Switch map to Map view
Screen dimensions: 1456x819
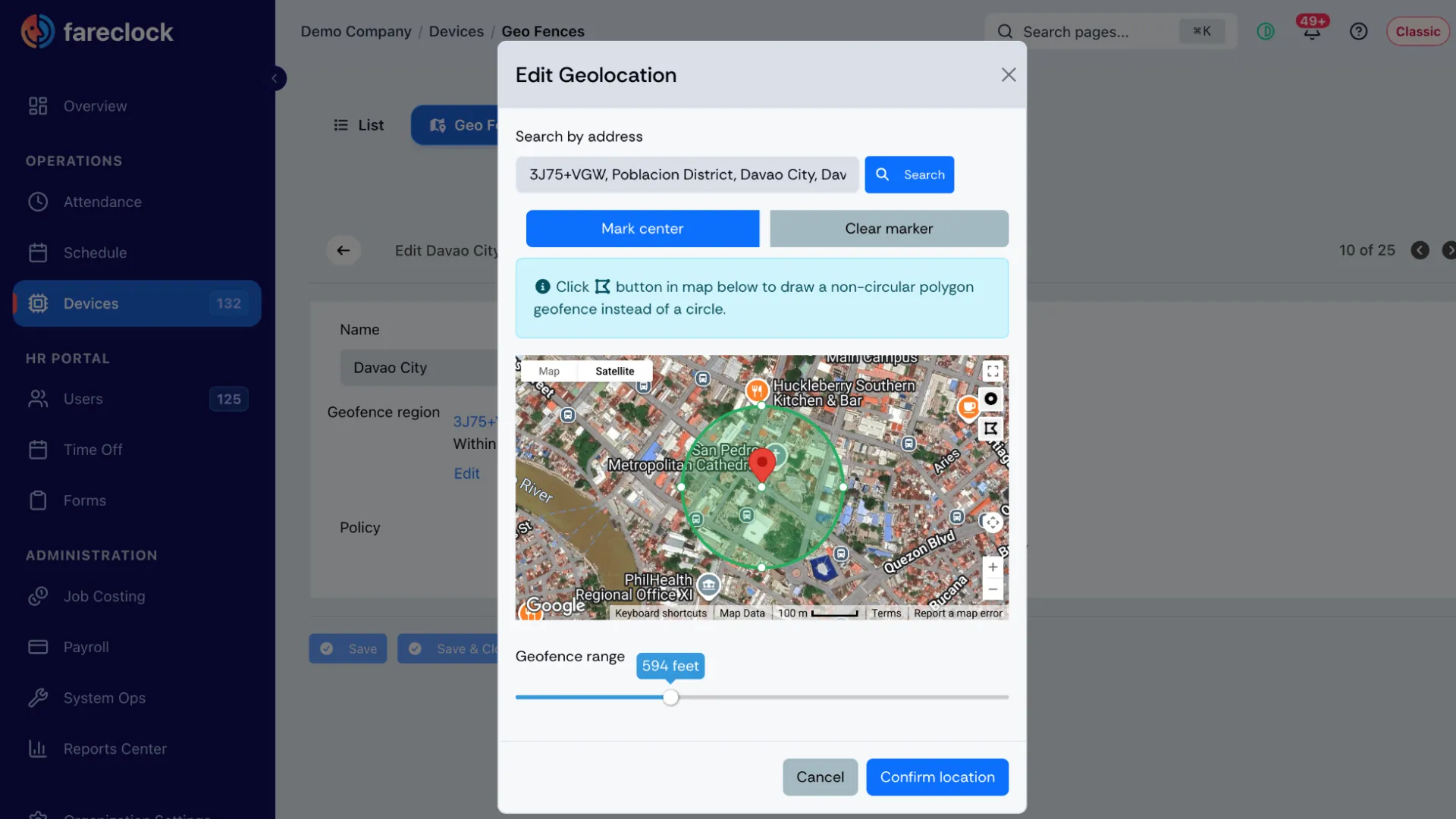549,371
